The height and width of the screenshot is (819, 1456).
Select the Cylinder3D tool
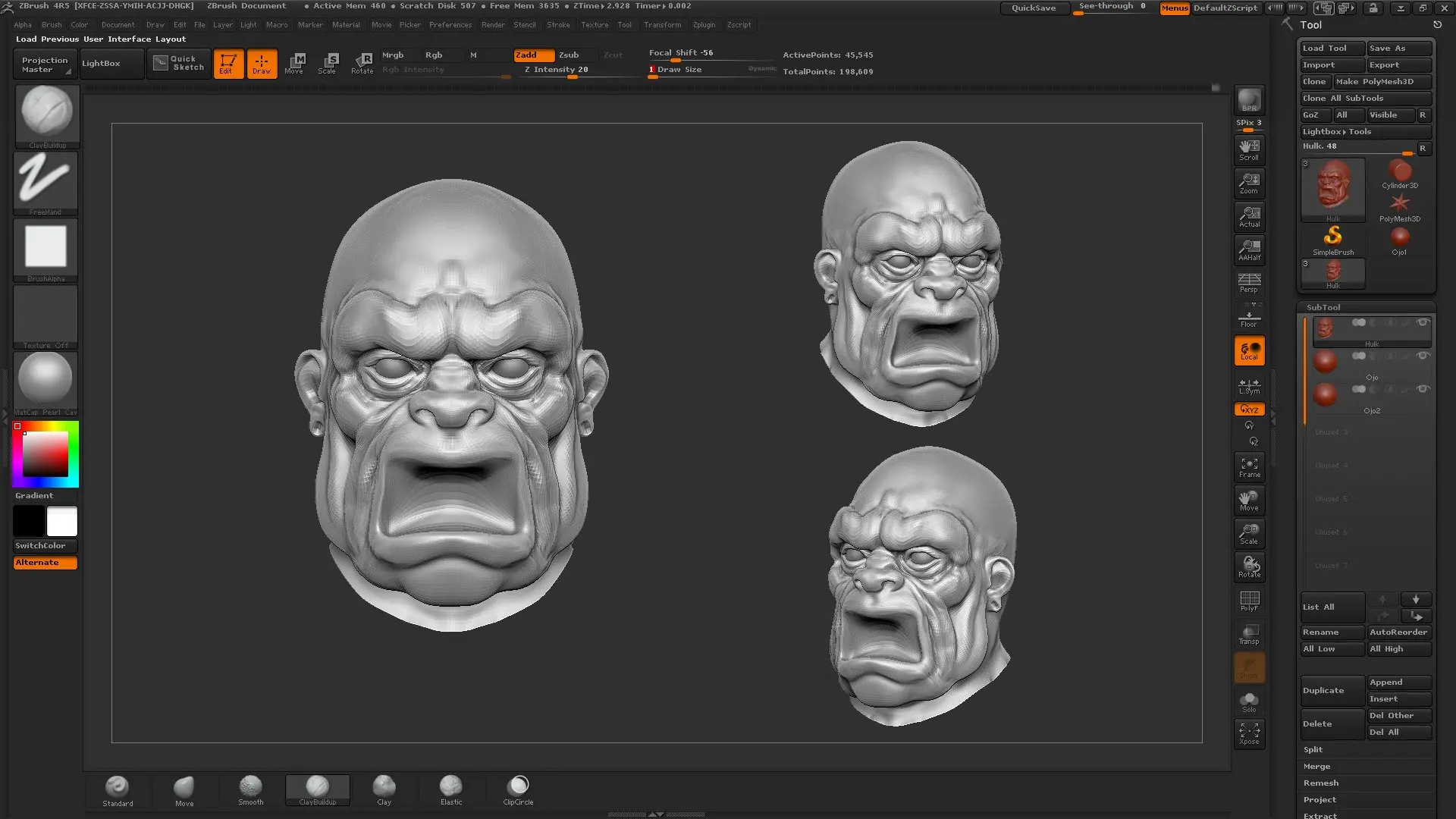1400,174
